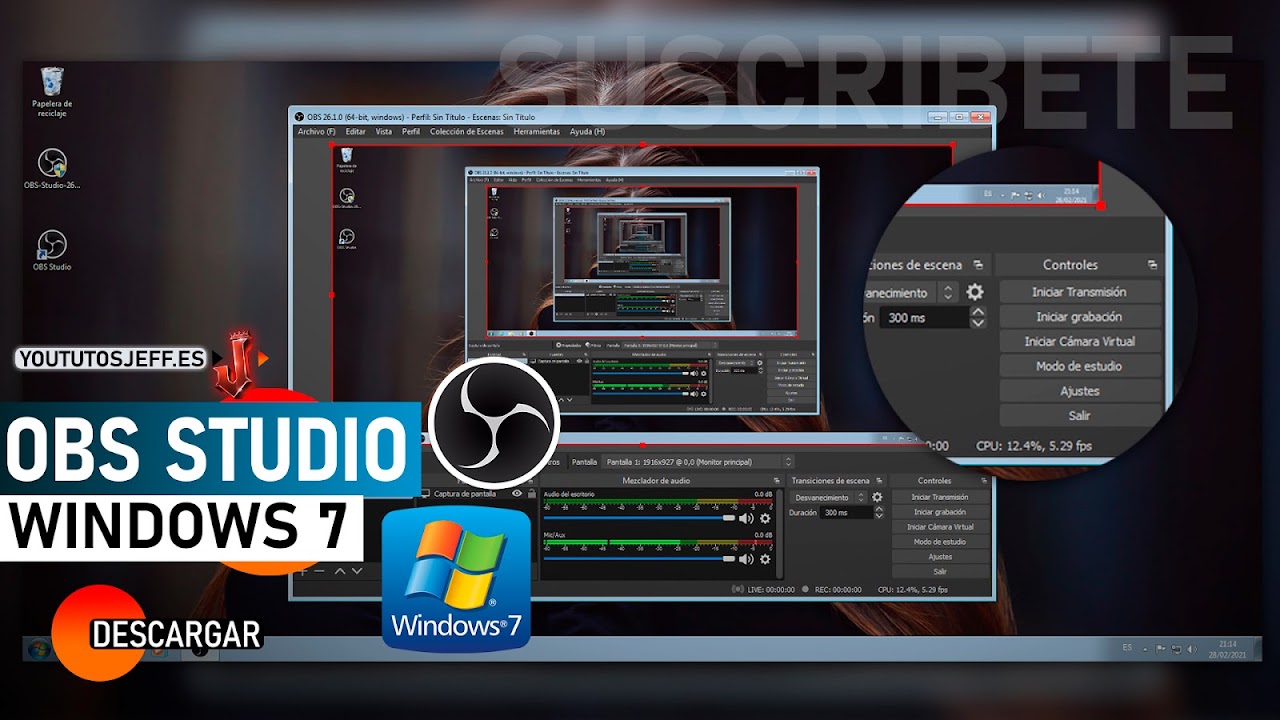
Task: Toggle lock icon of Captura de pantalla
Action: (532, 494)
